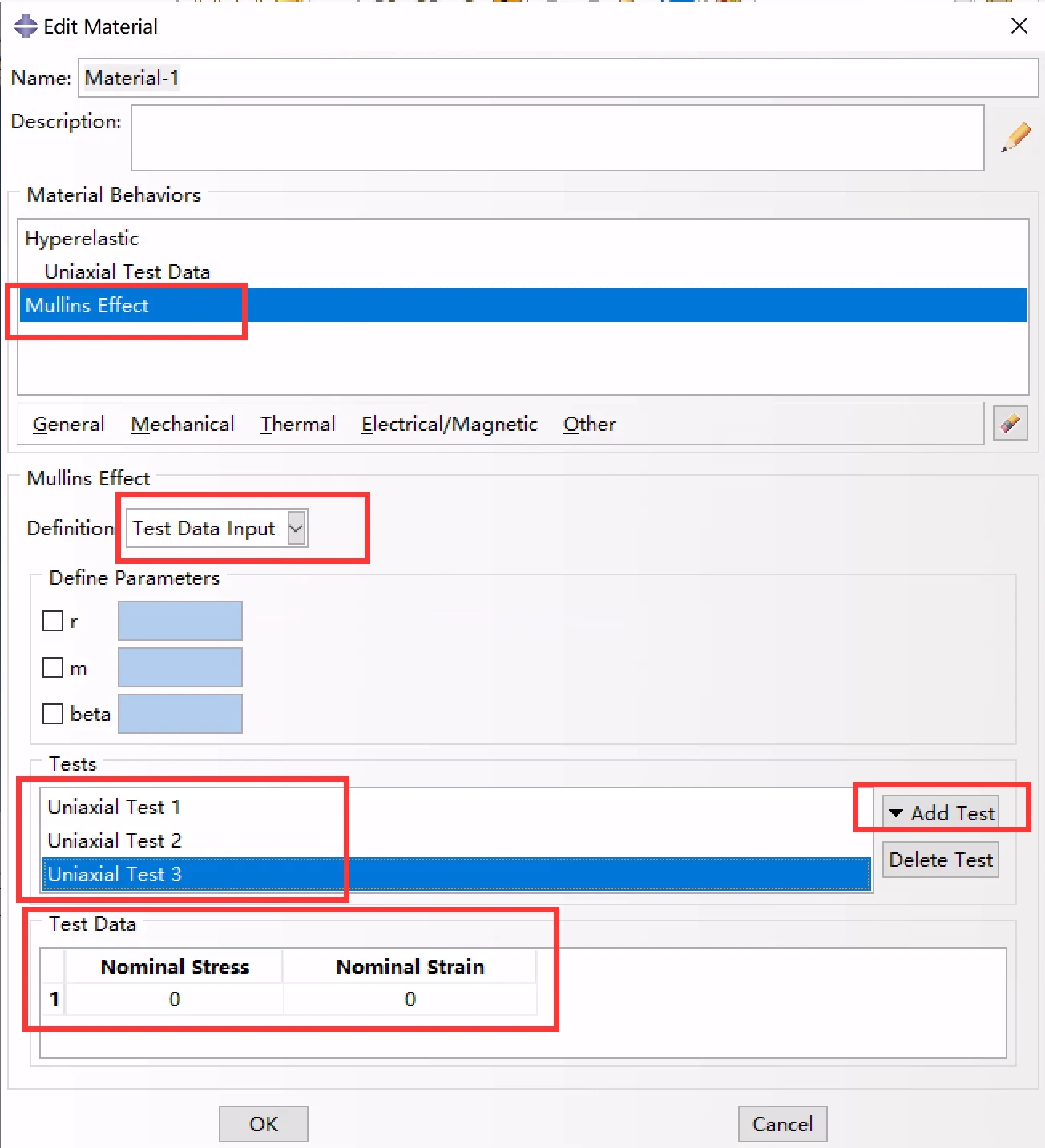Click the pencil icon to edit description
This screenshot has width=1045, height=1148.
point(1015,137)
